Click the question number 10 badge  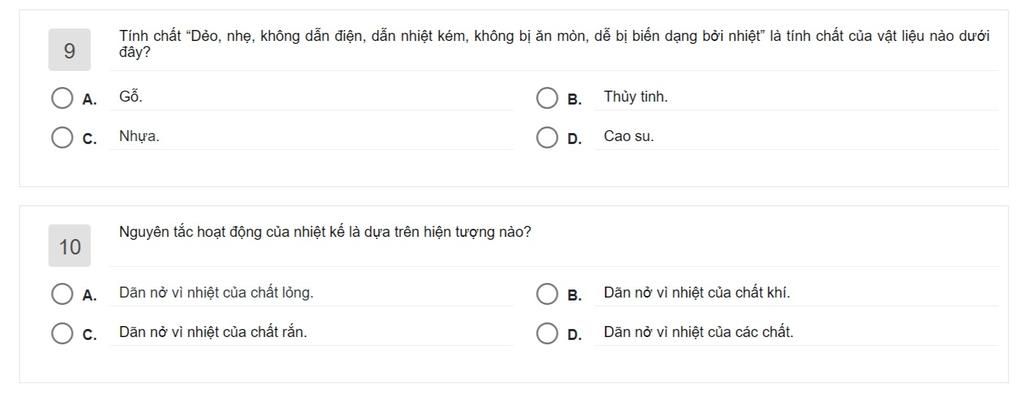69,246
